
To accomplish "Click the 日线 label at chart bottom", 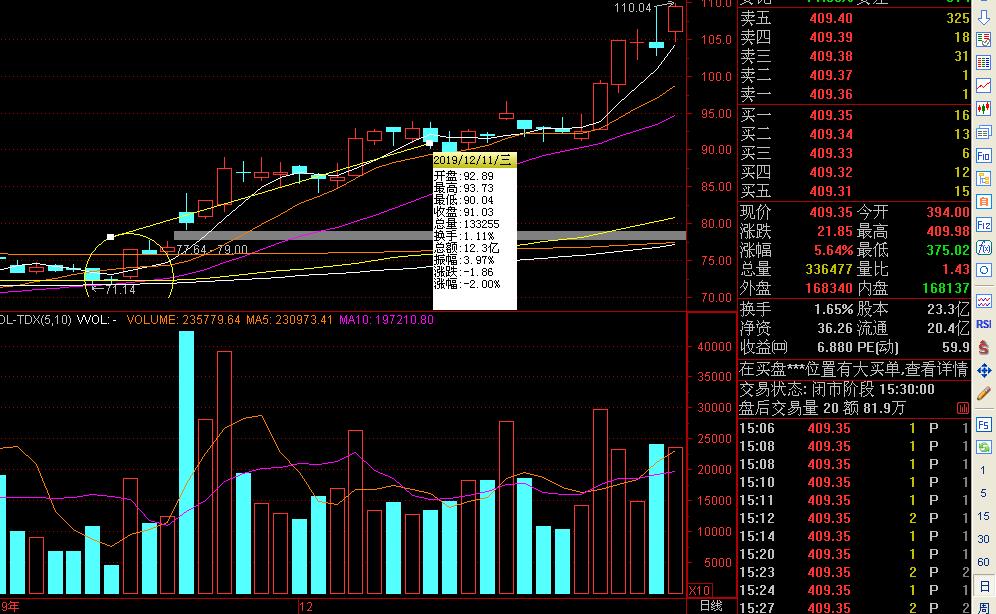I will tap(711, 606).
